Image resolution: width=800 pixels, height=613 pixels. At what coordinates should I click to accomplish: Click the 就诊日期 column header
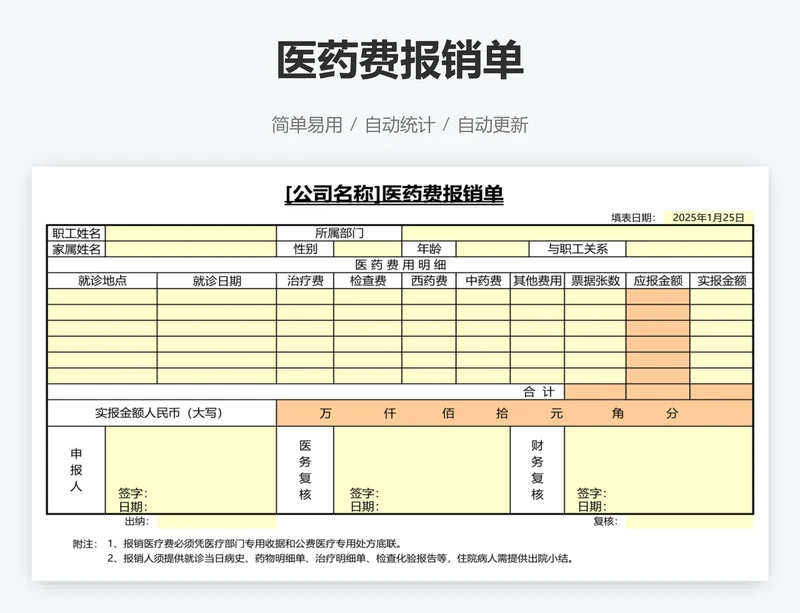217,281
